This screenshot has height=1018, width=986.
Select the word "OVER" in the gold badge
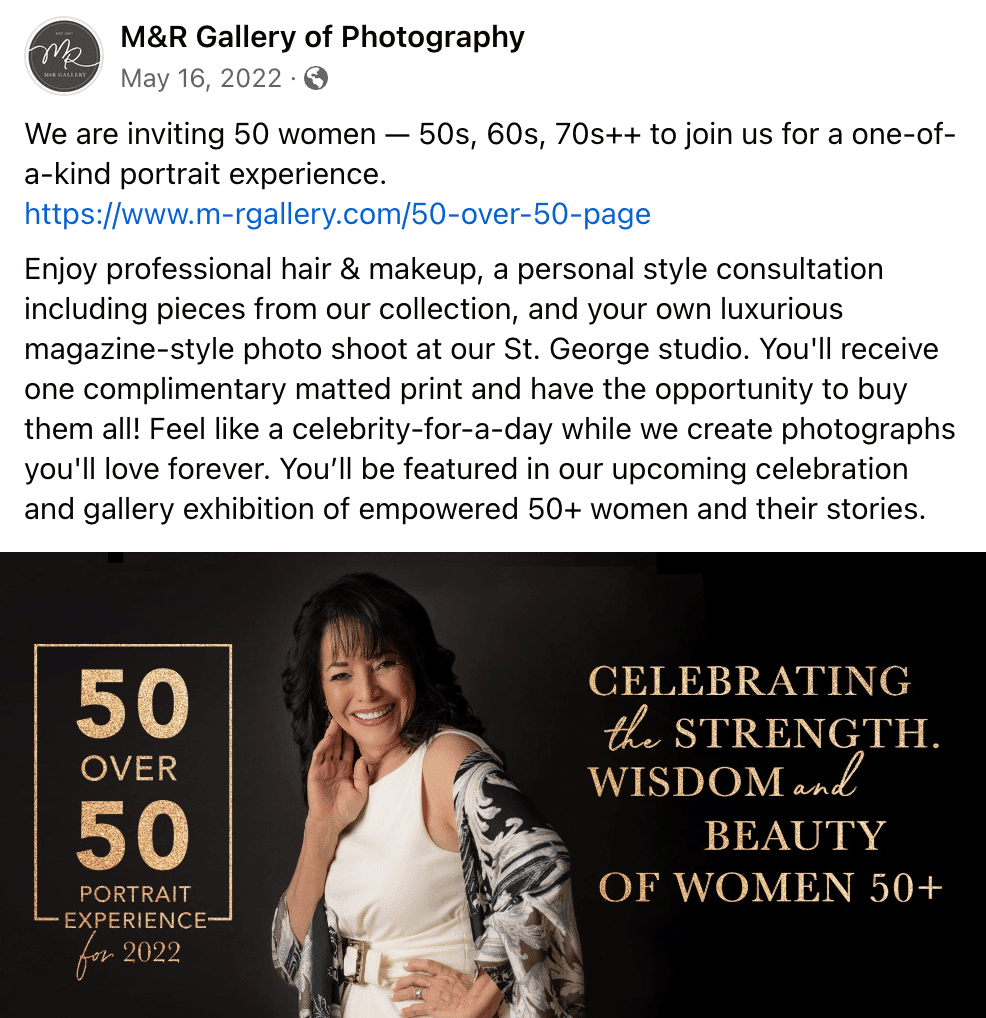pos(129,769)
